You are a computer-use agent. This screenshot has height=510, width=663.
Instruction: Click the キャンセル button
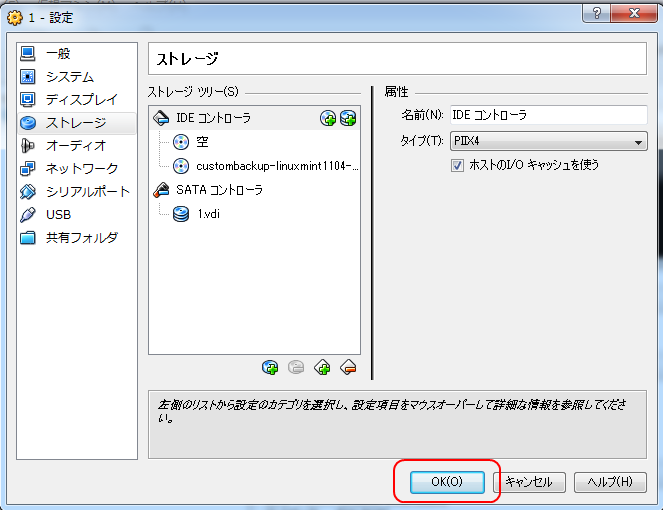tap(529, 482)
